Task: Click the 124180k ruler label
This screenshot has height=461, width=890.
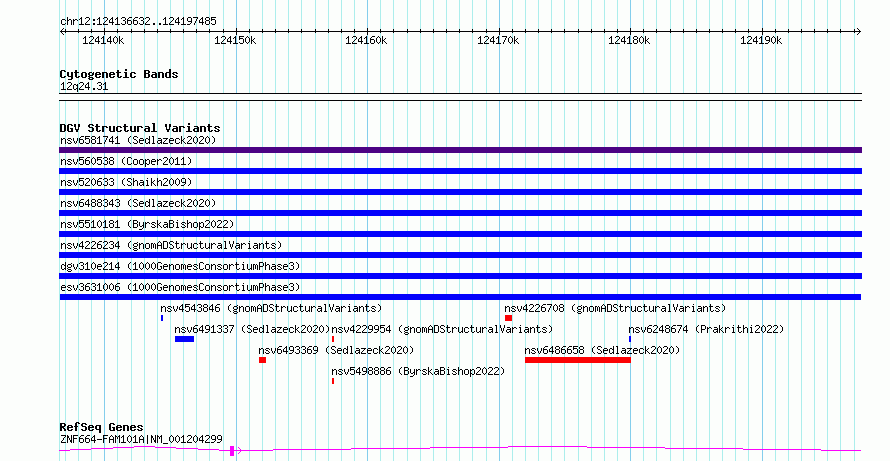Action: coord(629,40)
